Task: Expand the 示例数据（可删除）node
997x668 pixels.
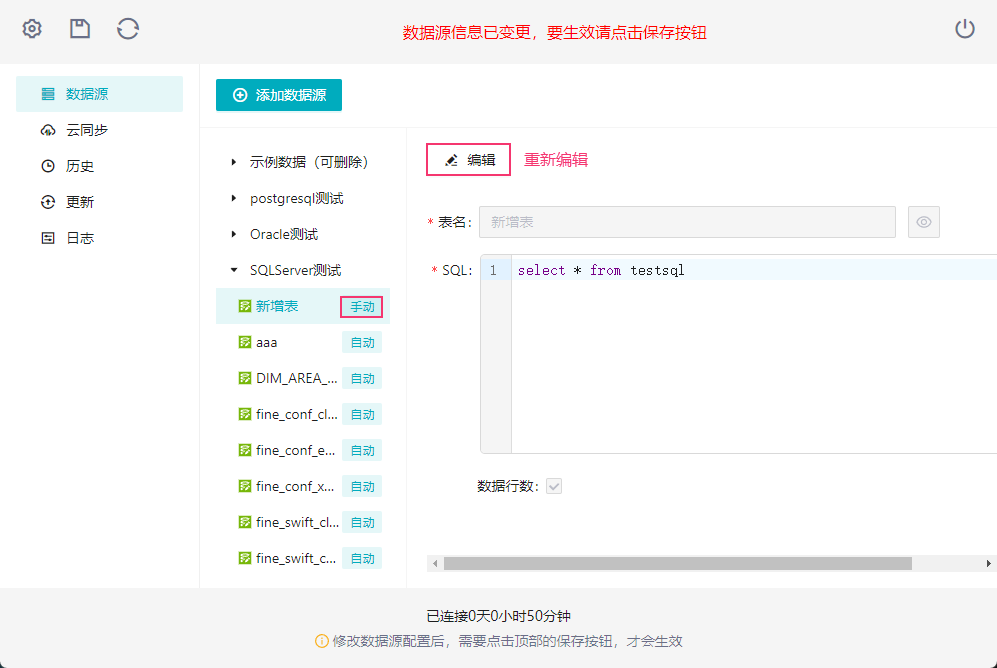Action: (x=234, y=162)
